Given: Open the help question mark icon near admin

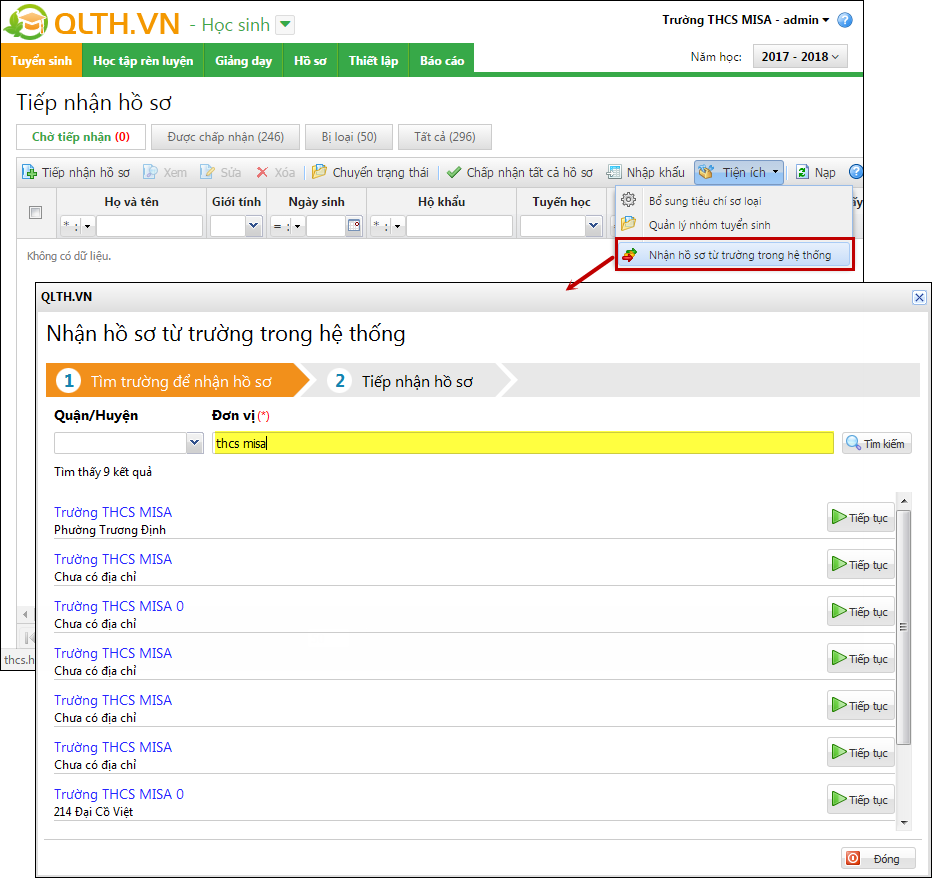Looking at the screenshot, I should point(845,20).
